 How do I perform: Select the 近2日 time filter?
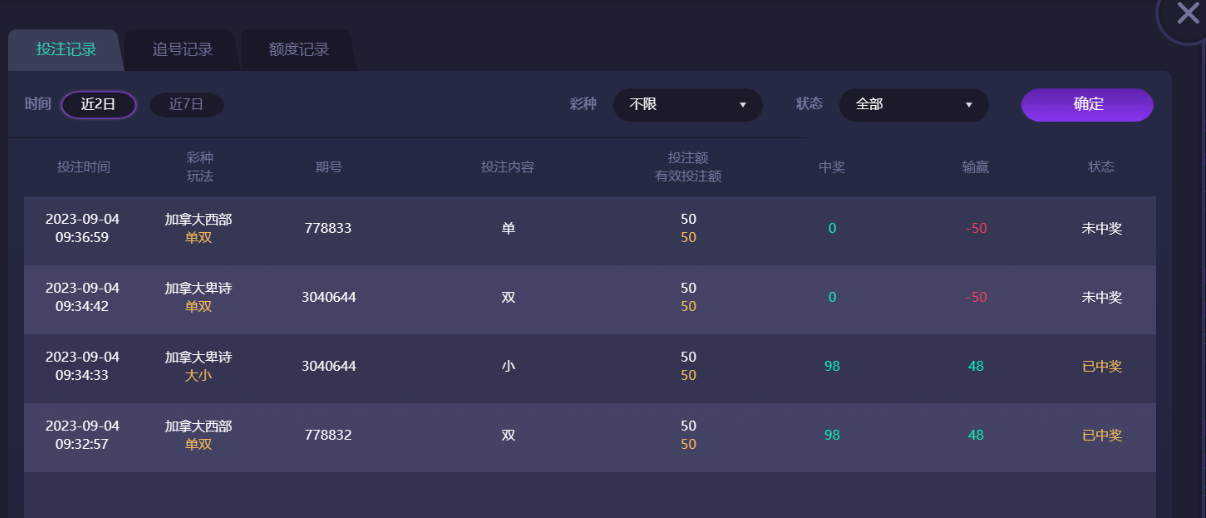[98, 104]
